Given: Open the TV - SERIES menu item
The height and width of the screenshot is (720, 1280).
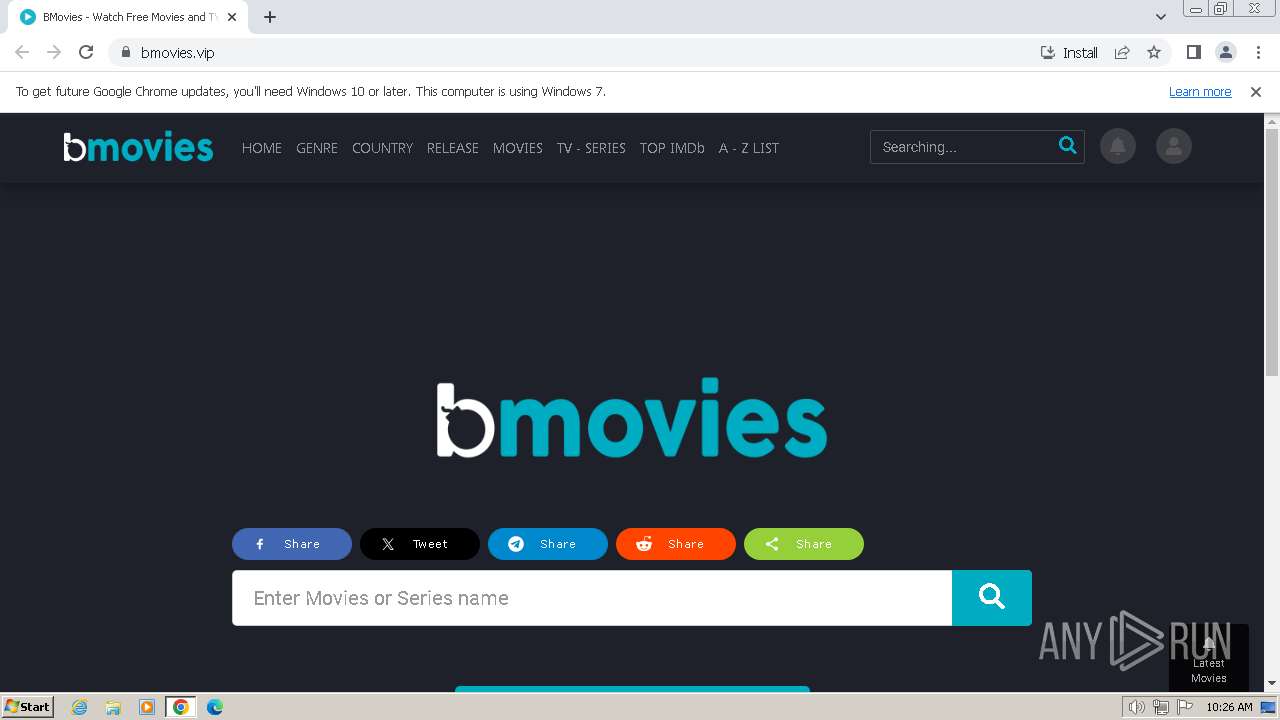Looking at the screenshot, I should [591, 148].
